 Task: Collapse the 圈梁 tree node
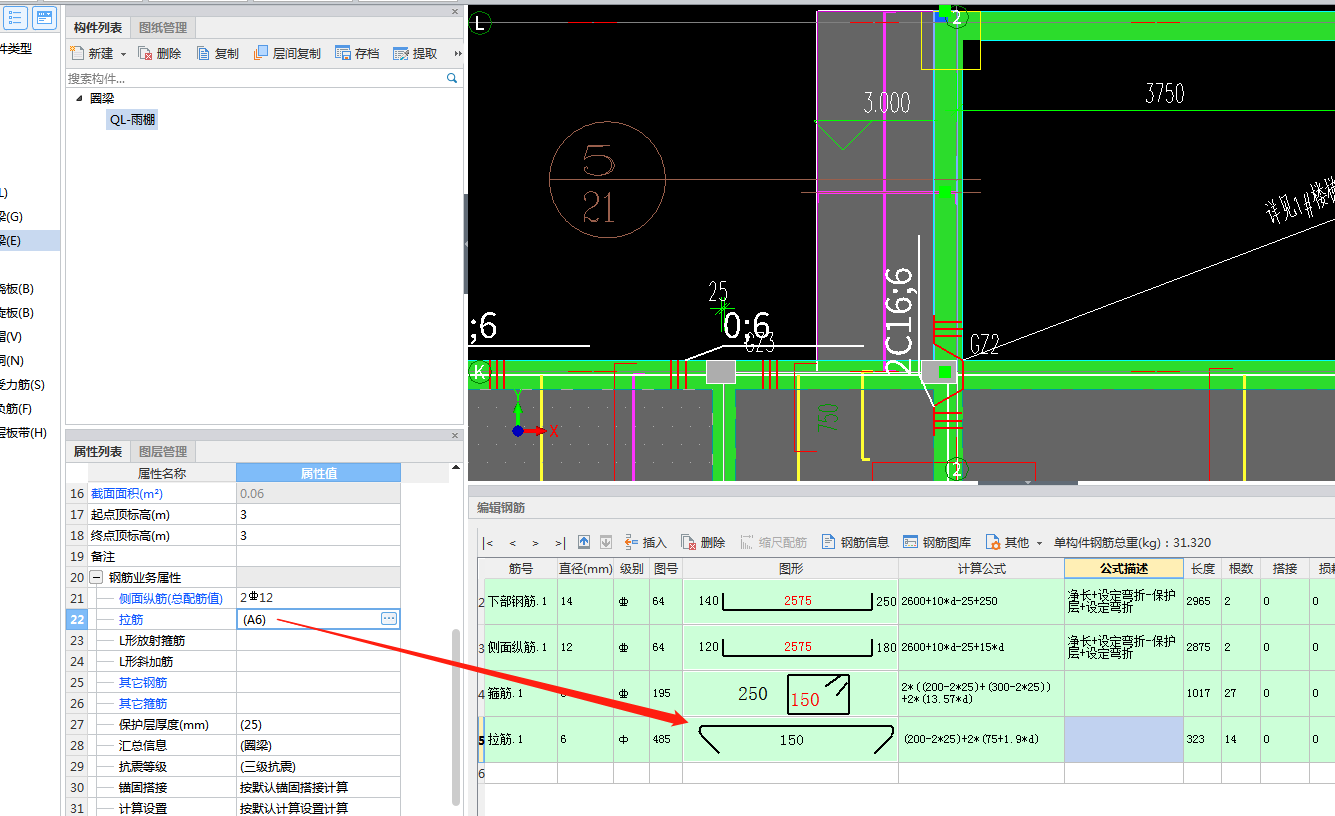pos(79,98)
